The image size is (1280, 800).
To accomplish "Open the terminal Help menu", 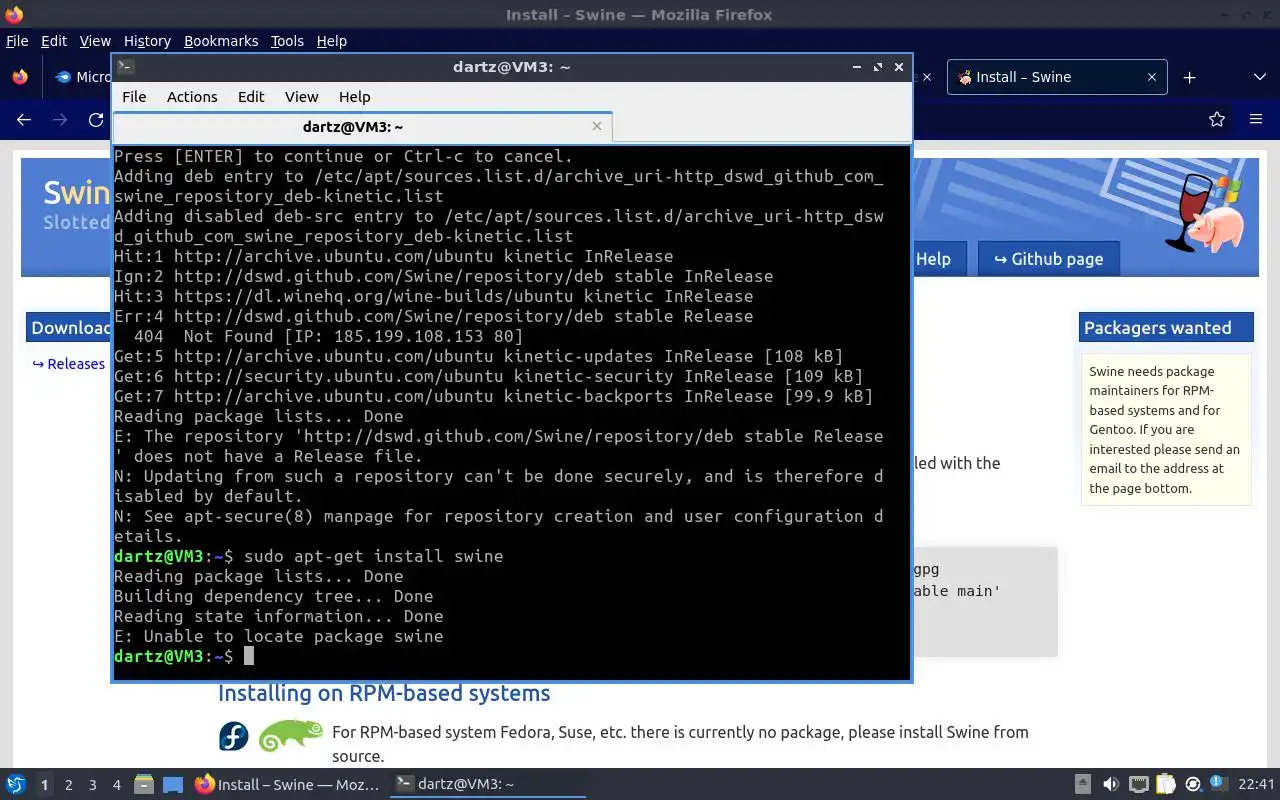I will [354, 97].
